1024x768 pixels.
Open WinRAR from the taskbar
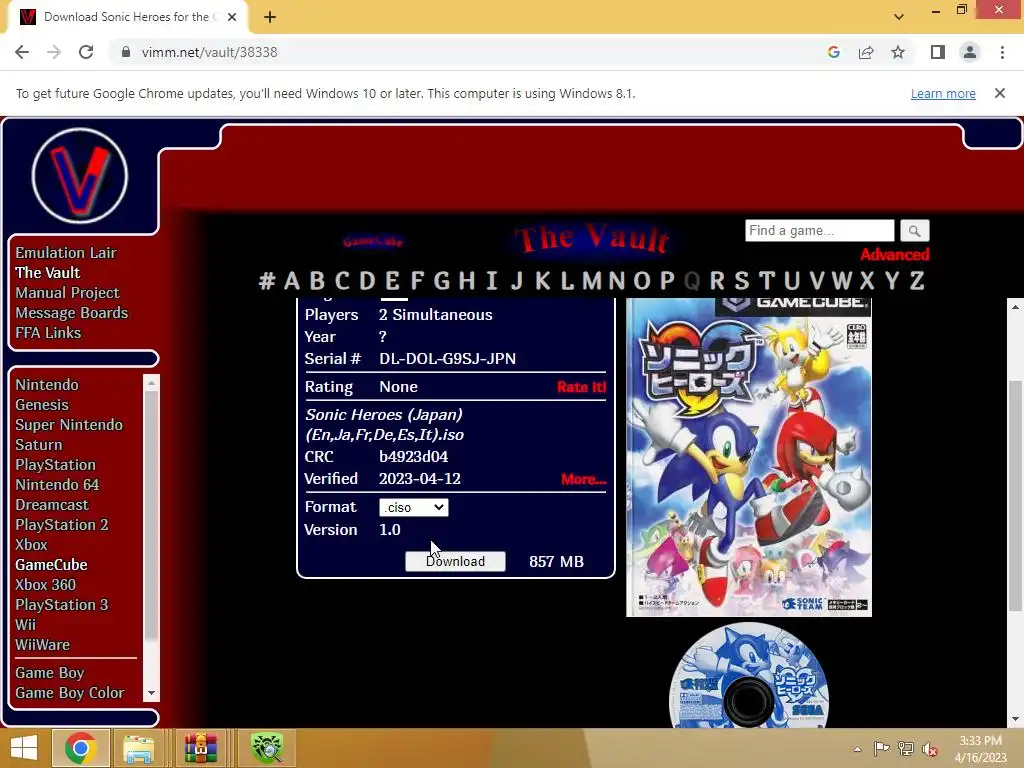pyautogui.click(x=200, y=748)
